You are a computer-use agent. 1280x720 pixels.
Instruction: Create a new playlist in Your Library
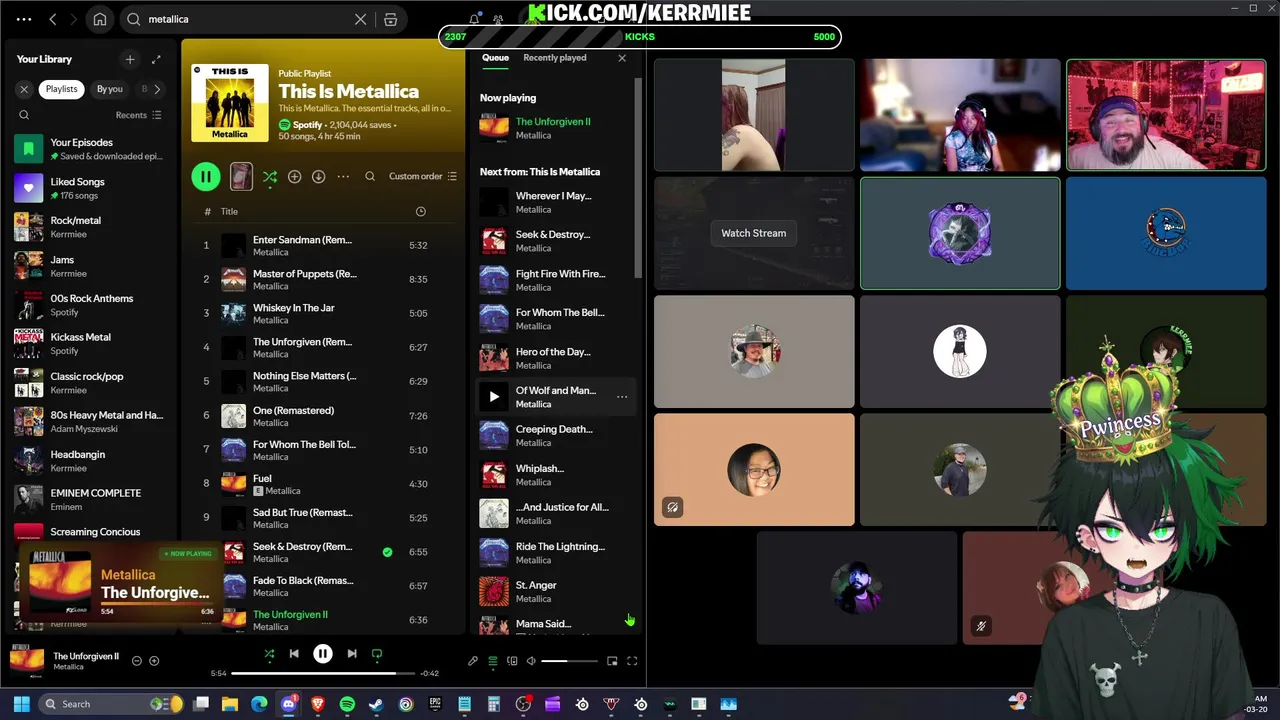coord(129,59)
